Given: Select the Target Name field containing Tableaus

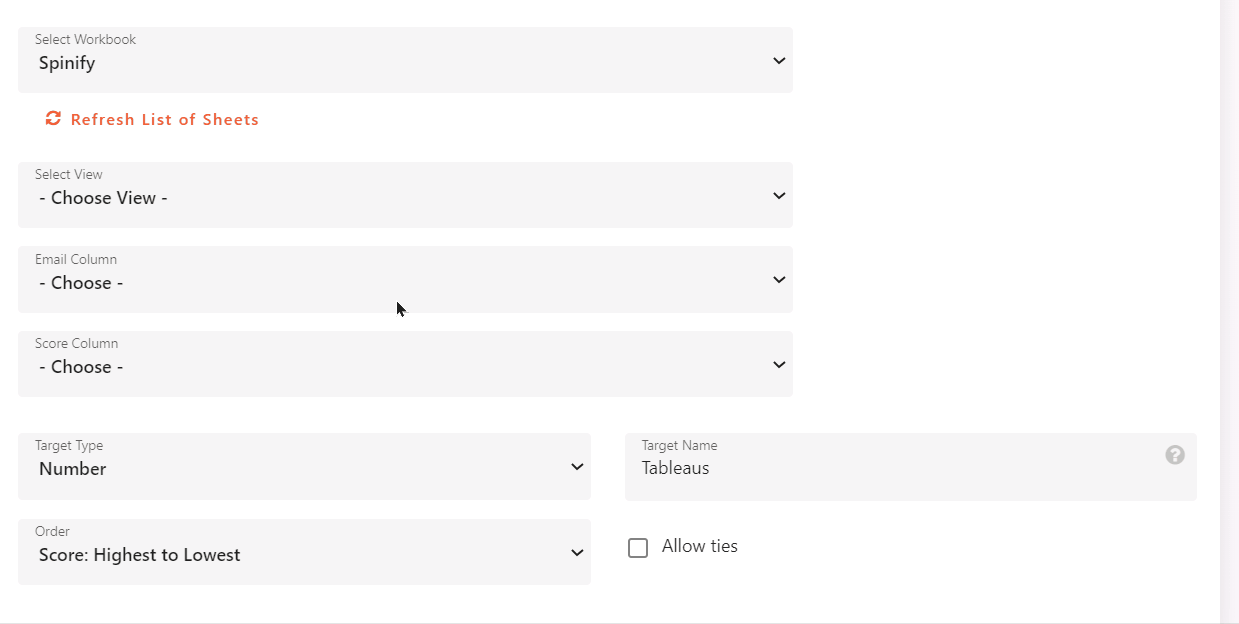Looking at the screenshot, I should tap(900, 468).
